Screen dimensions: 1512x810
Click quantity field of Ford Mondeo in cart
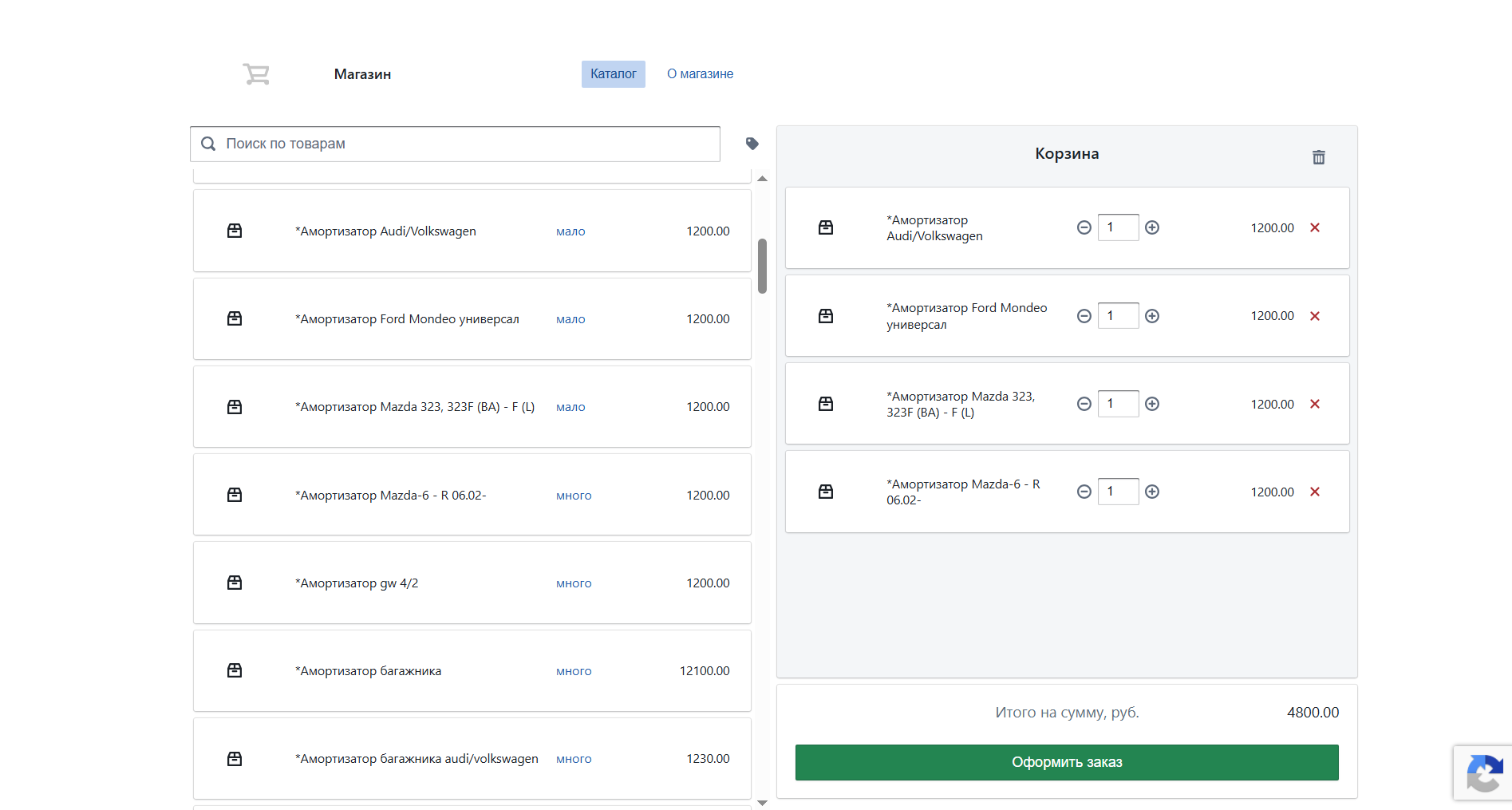coord(1118,316)
